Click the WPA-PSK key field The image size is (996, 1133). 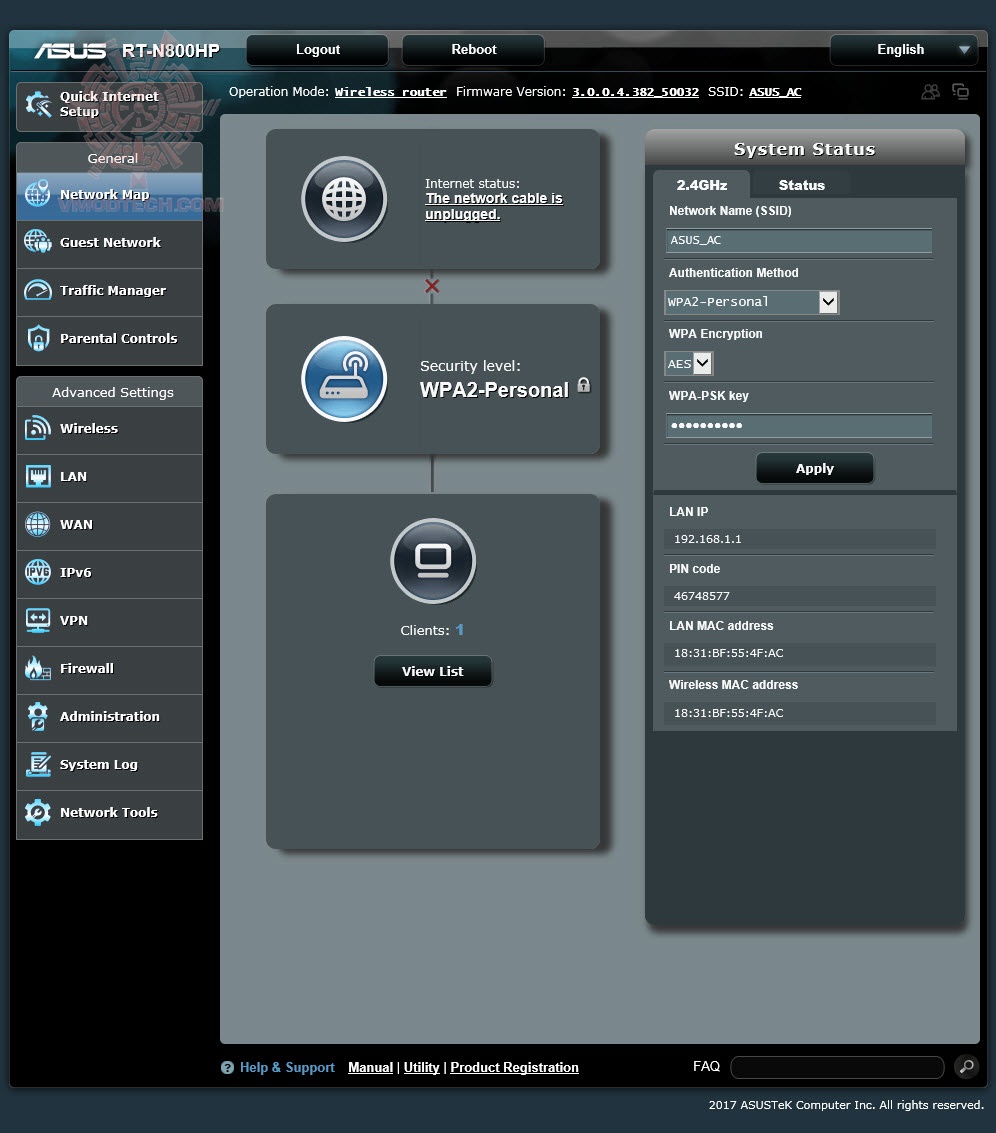click(x=799, y=425)
